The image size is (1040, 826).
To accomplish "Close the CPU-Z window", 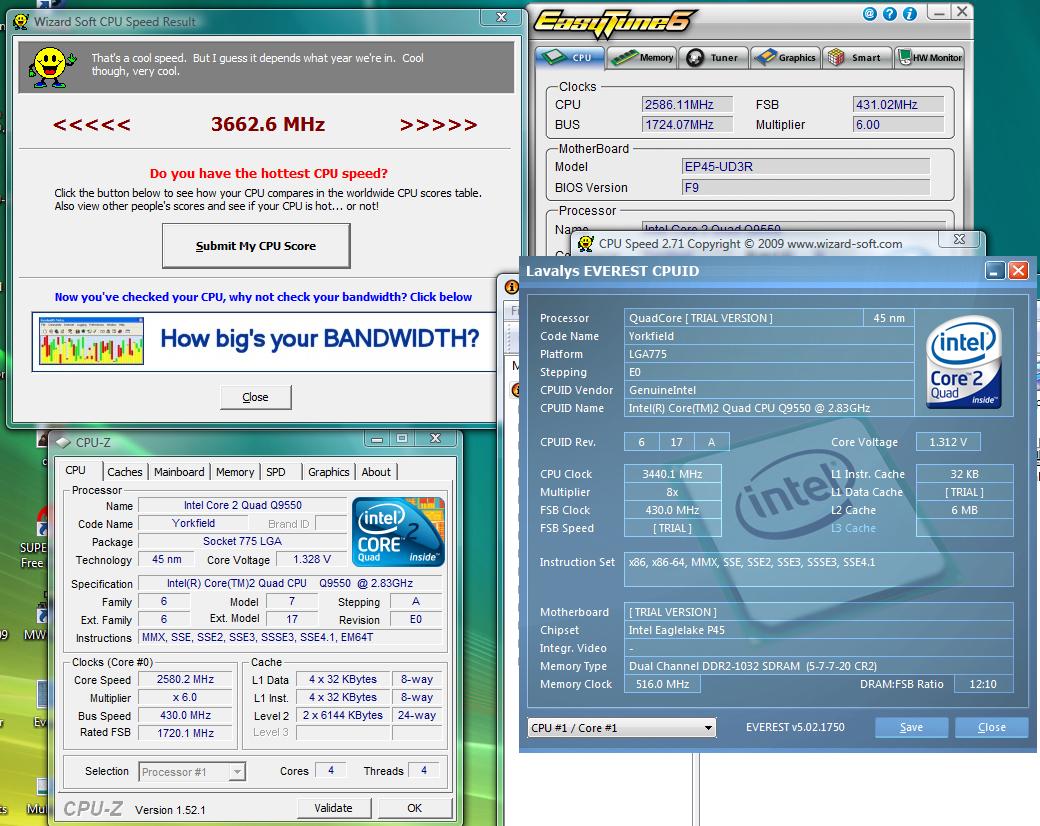I will [x=435, y=439].
